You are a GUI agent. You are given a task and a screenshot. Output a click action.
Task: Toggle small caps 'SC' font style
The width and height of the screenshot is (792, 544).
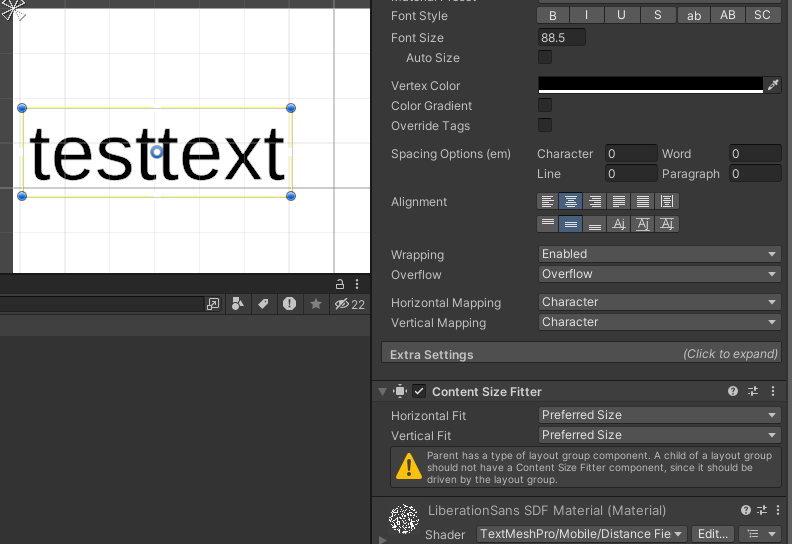pyautogui.click(x=763, y=16)
